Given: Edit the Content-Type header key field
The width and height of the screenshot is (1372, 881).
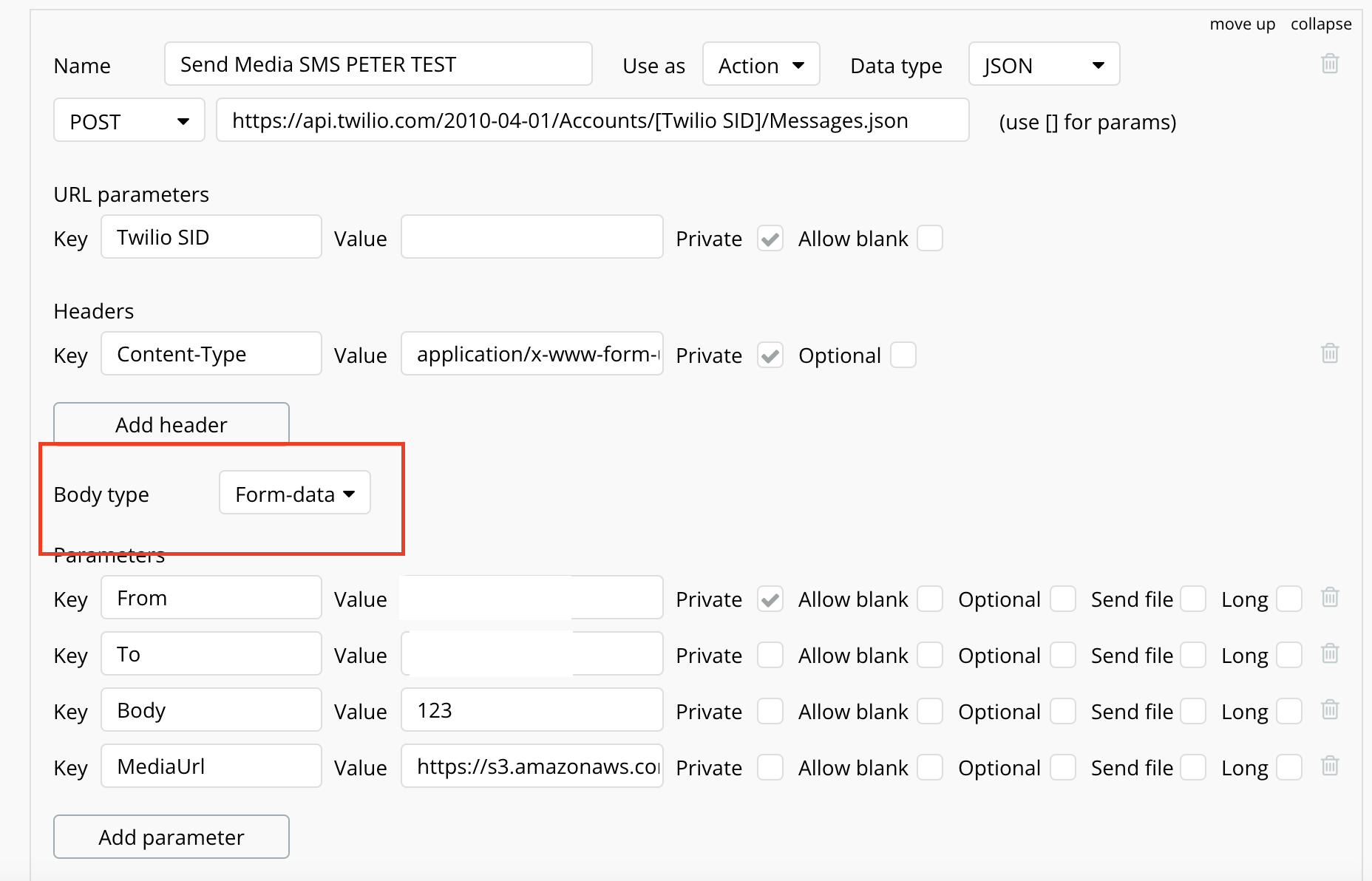Looking at the screenshot, I should pyautogui.click(x=211, y=354).
